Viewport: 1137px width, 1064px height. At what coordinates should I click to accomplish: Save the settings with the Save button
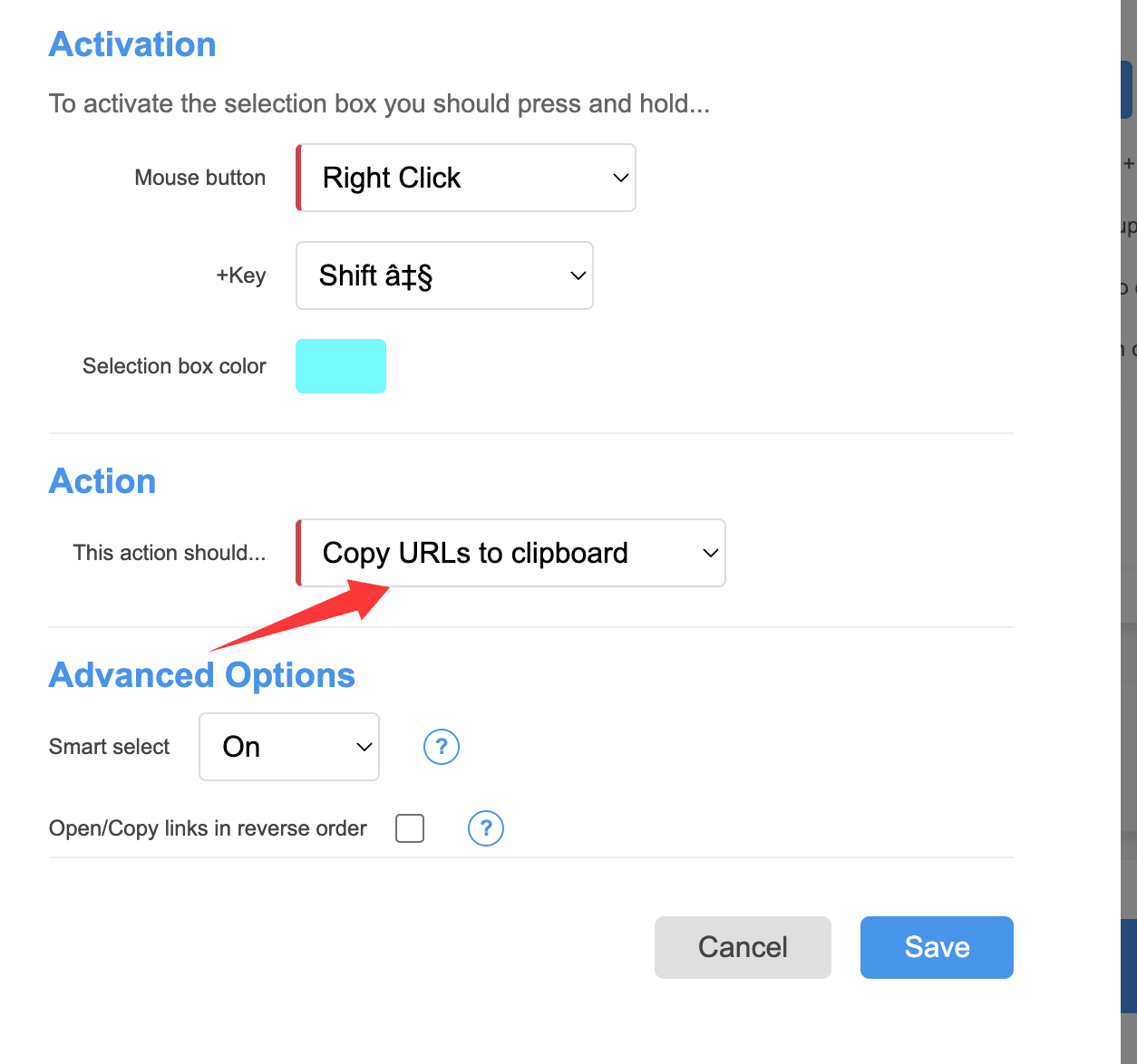[937, 947]
